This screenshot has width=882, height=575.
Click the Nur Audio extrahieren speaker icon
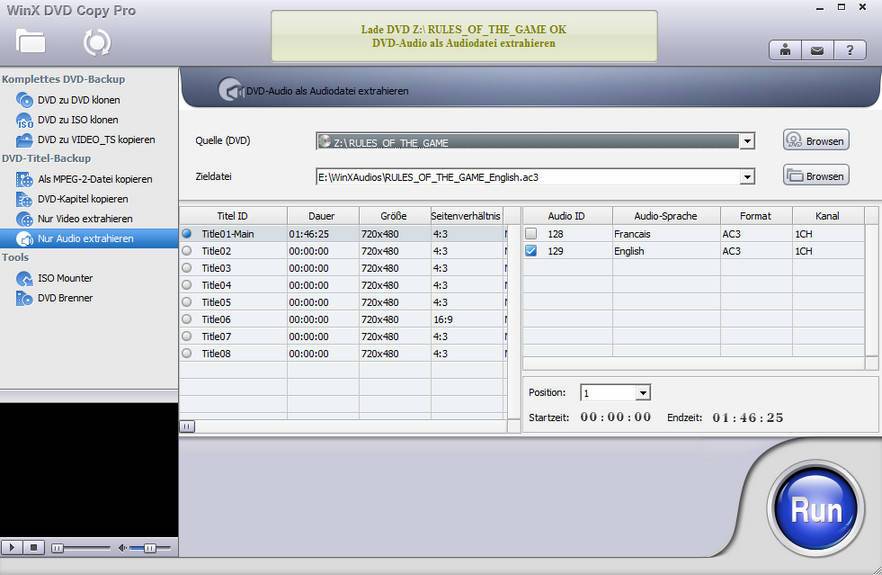click(x=25, y=239)
